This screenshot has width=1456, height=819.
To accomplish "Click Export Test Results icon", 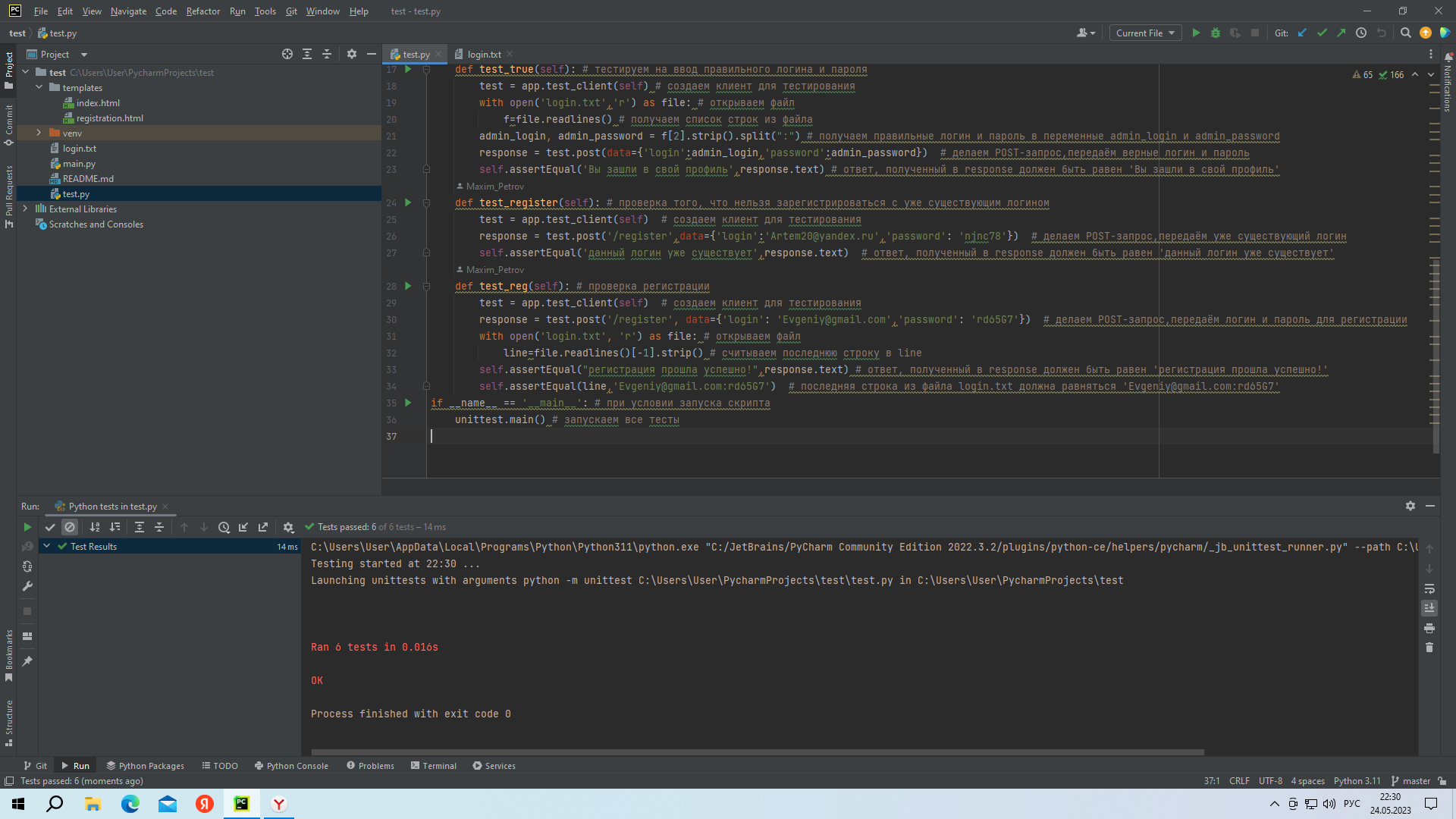I will (x=263, y=527).
